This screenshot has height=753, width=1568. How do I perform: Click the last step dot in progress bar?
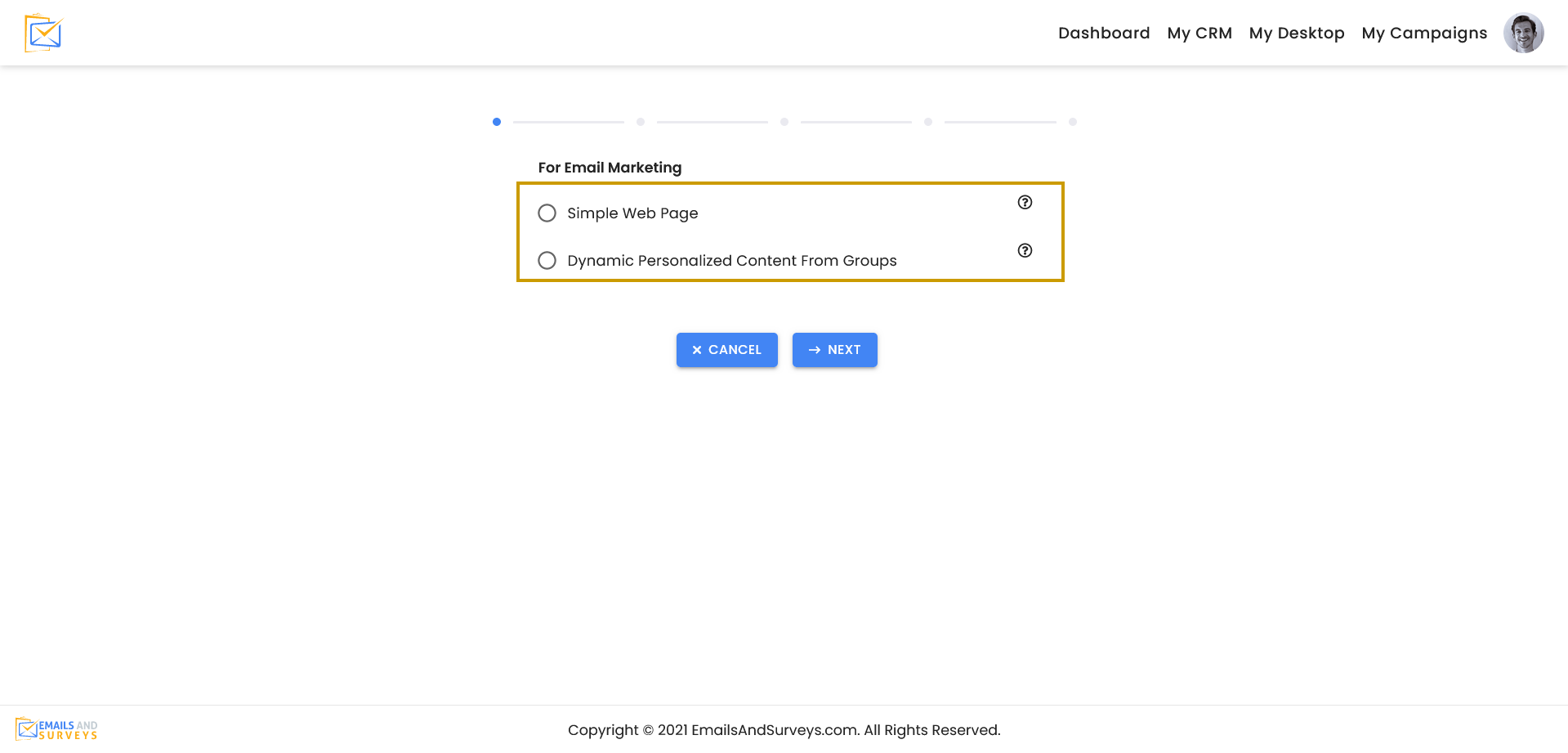pyautogui.click(x=1072, y=122)
